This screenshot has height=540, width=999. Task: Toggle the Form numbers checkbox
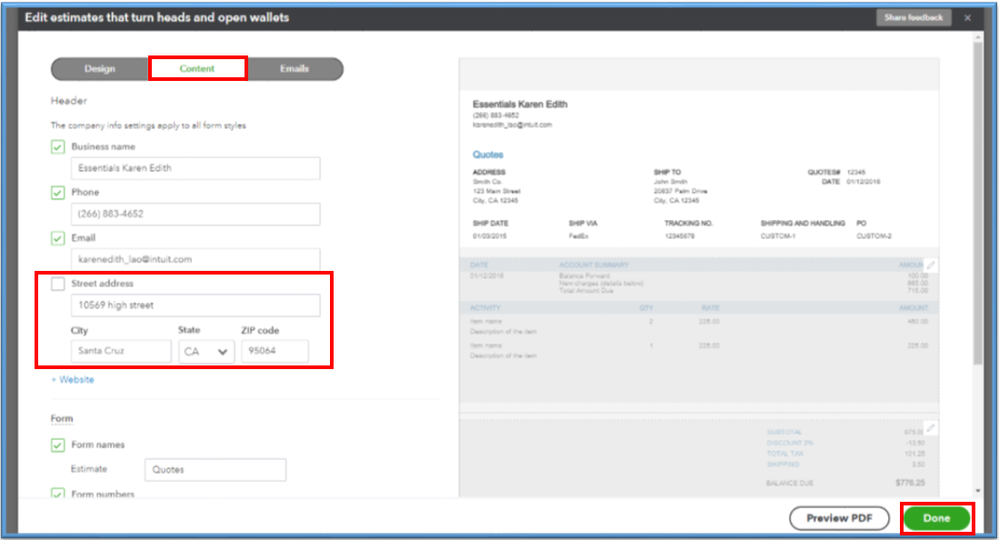pyautogui.click(x=58, y=494)
